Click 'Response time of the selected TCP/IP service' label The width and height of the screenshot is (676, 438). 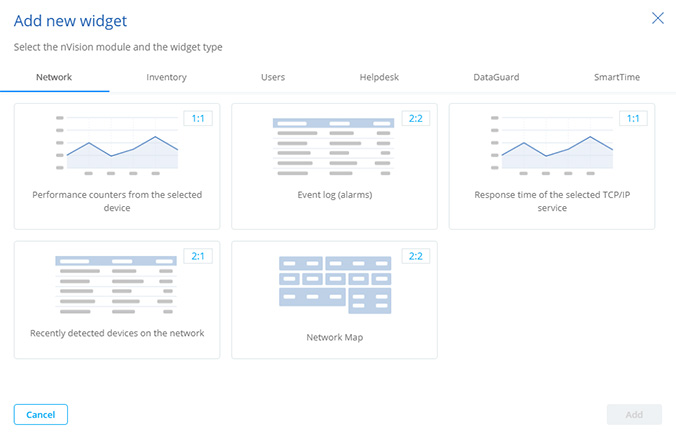pyautogui.click(x=552, y=201)
